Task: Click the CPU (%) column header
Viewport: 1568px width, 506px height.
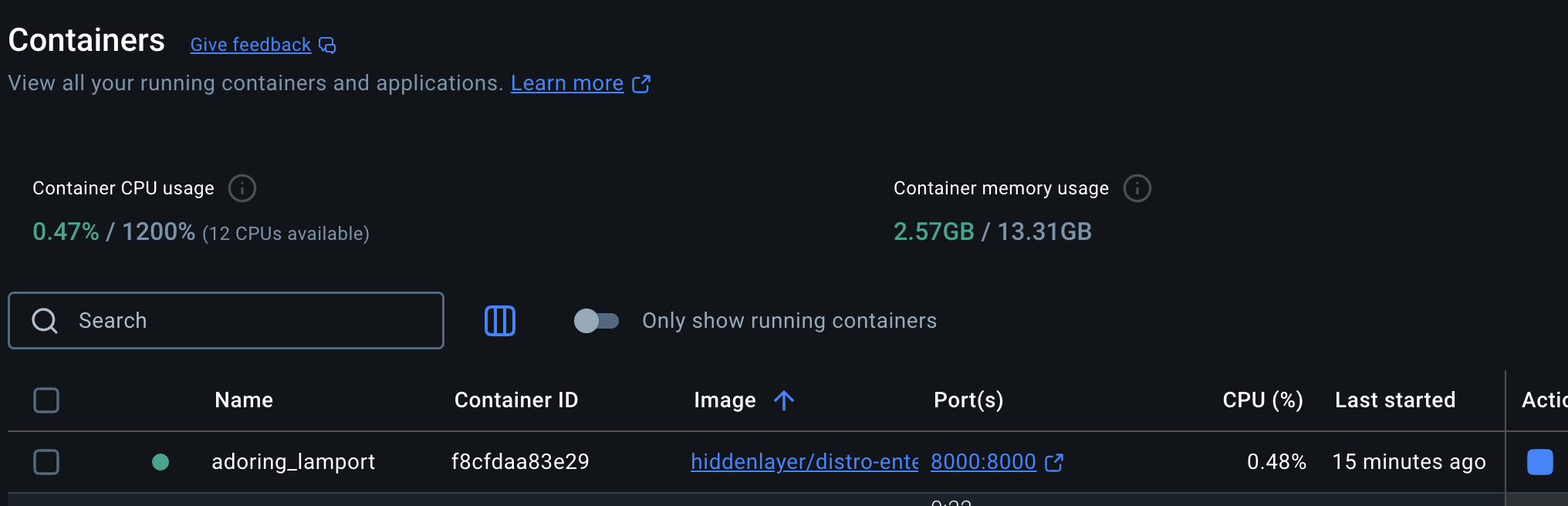Action: (x=1262, y=400)
